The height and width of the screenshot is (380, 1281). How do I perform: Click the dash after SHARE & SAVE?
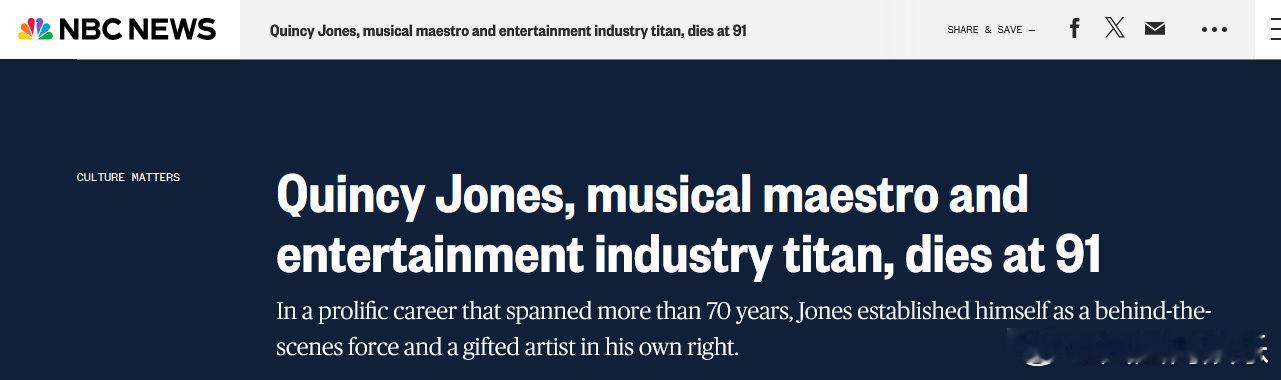pyautogui.click(x=1031, y=30)
